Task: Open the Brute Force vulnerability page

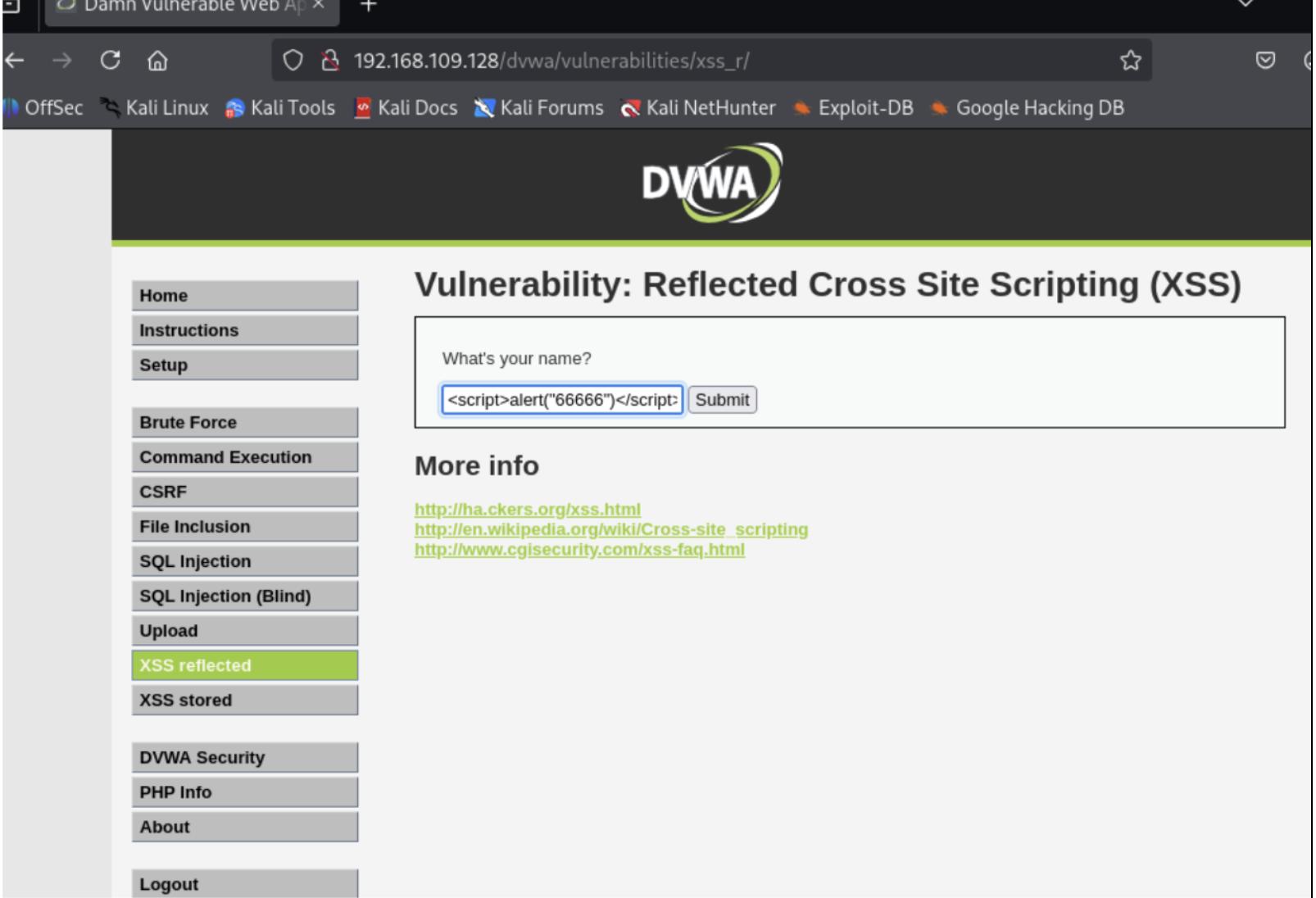Action: (x=245, y=423)
